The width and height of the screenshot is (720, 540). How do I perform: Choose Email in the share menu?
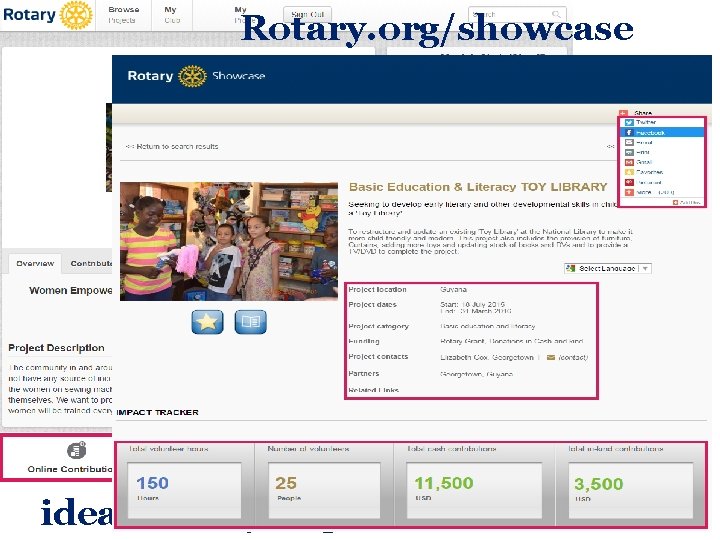point(663,143)
